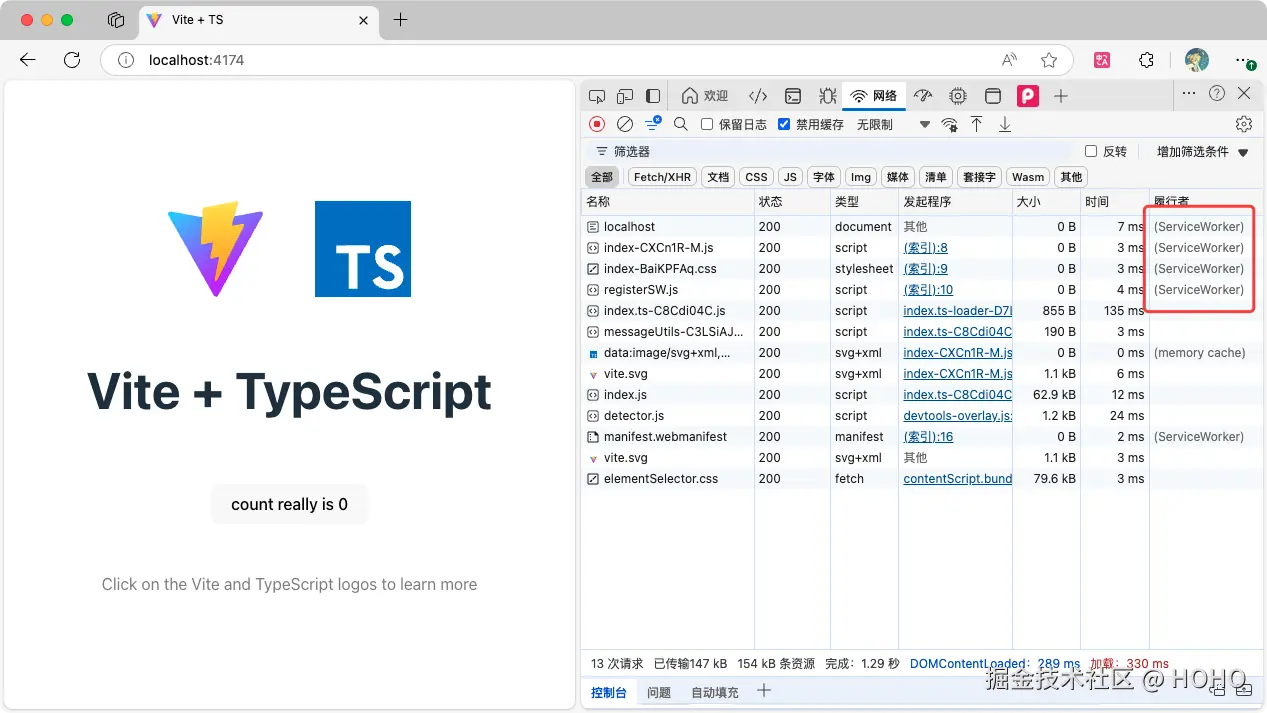Click the plus to add DevTools tool
Screen dimensions: 1267x713
(1061, 96)
